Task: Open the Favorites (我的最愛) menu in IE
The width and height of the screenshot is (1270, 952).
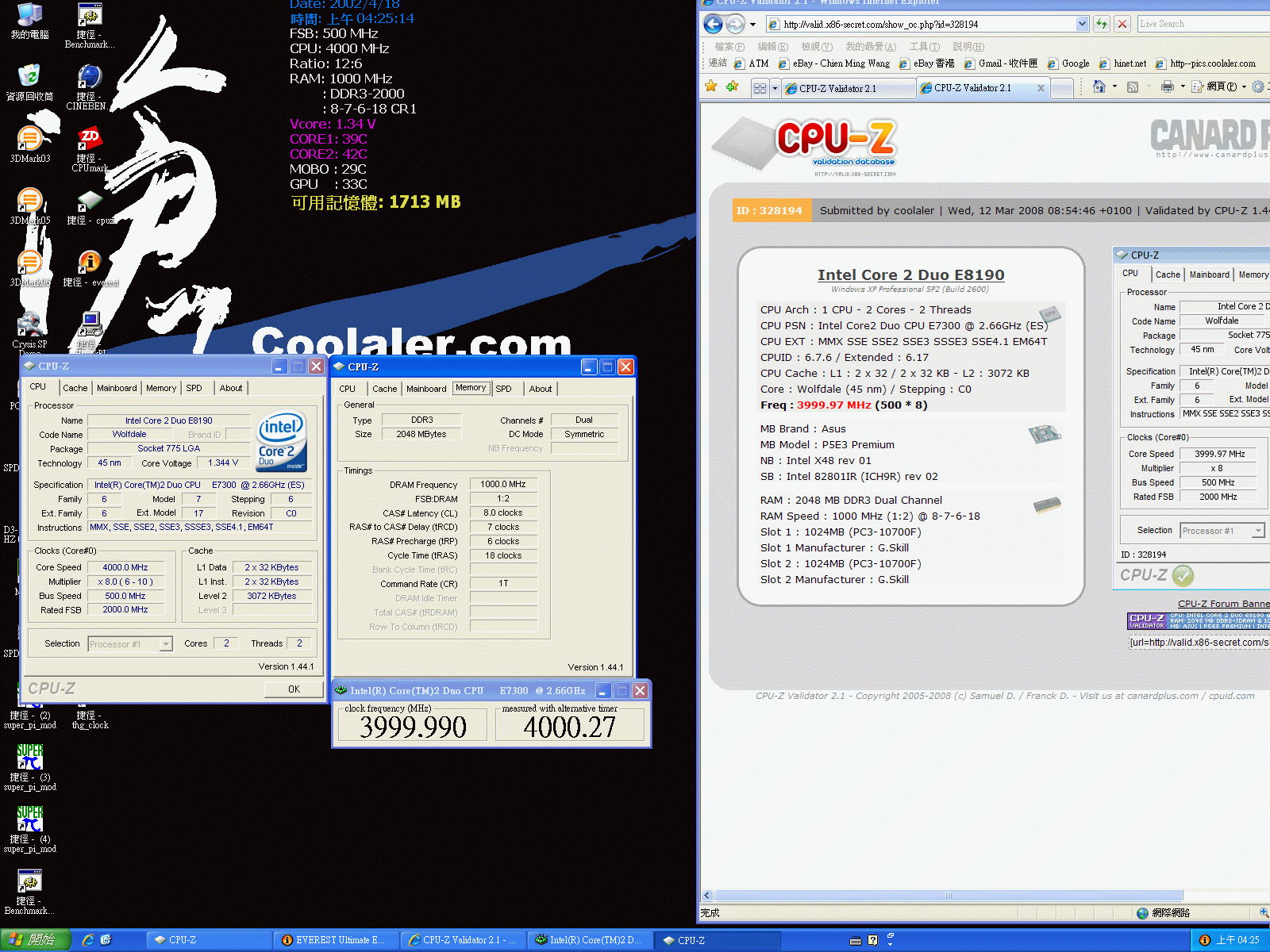Action: pyautogui.click(x=871, y=47)
